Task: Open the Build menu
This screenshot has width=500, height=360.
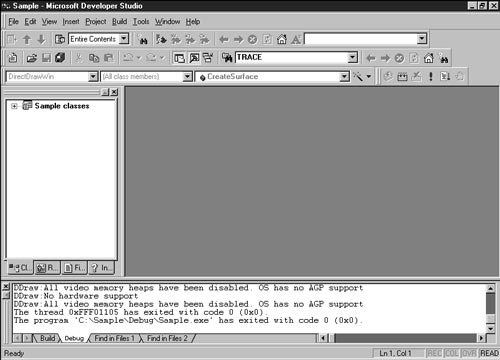Action: pyautogui.click(x=119, y=22)
